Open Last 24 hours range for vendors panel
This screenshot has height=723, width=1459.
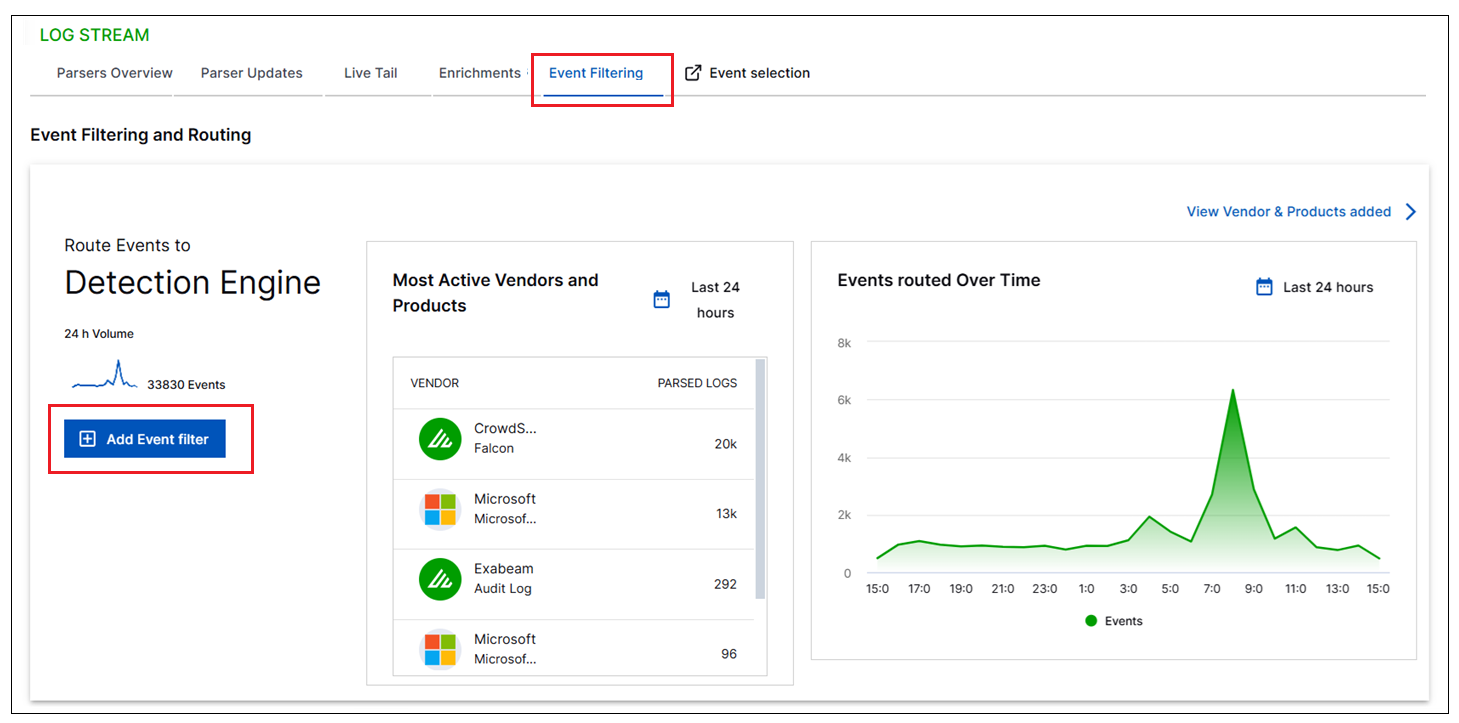click(x=715, y=300)
